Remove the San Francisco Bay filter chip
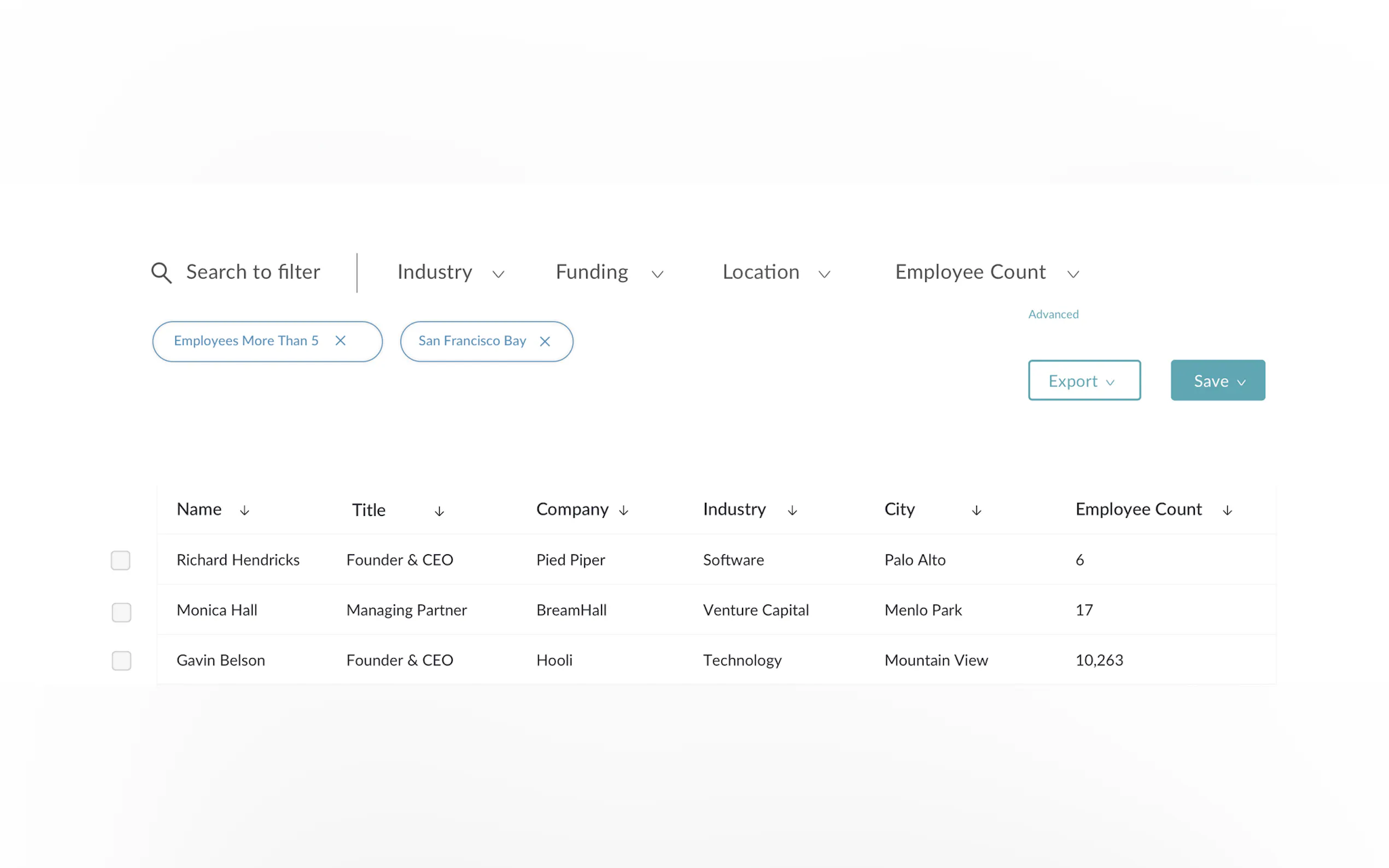 (545, 342)
